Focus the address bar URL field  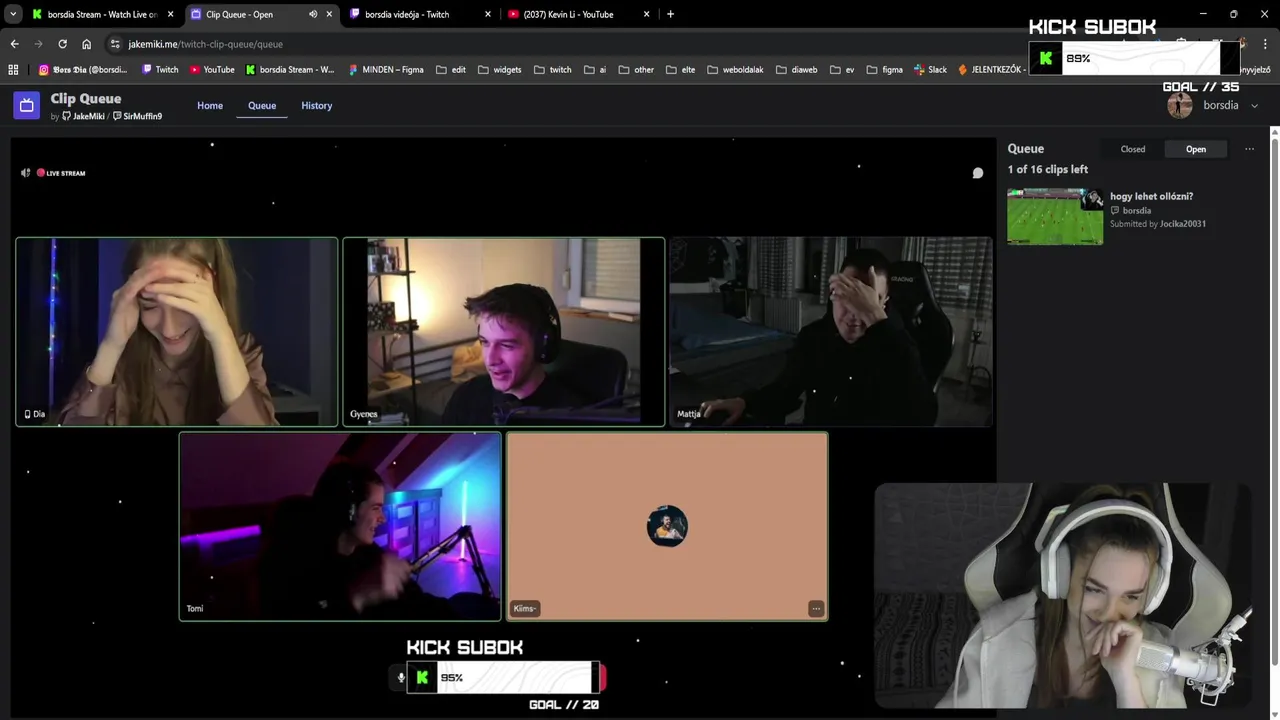[x=560, y=44]
